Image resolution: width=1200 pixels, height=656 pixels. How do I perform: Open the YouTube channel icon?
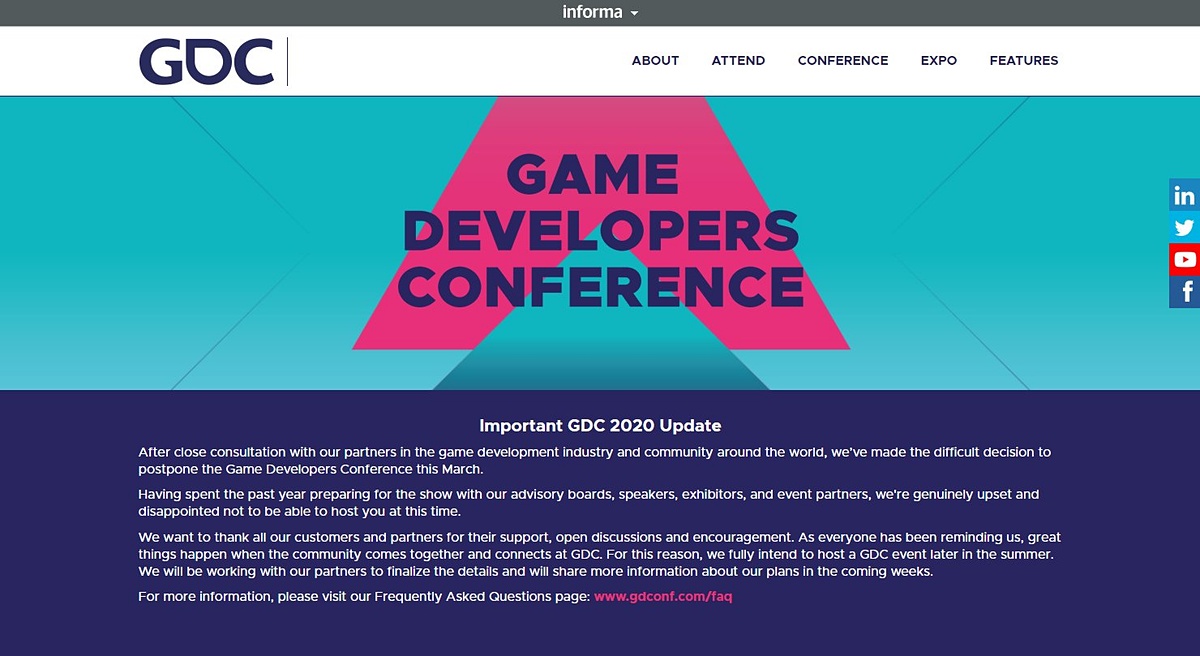point(1184,259)
